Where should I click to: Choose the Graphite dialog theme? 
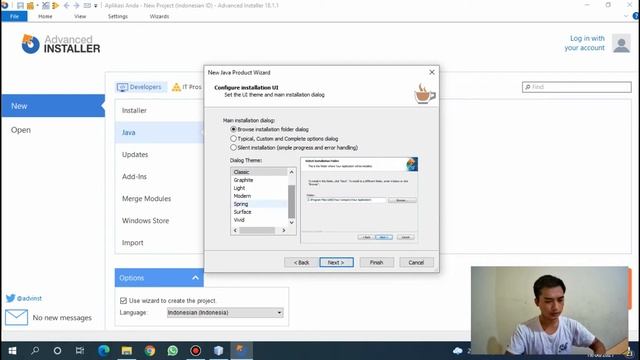point(260,180)
